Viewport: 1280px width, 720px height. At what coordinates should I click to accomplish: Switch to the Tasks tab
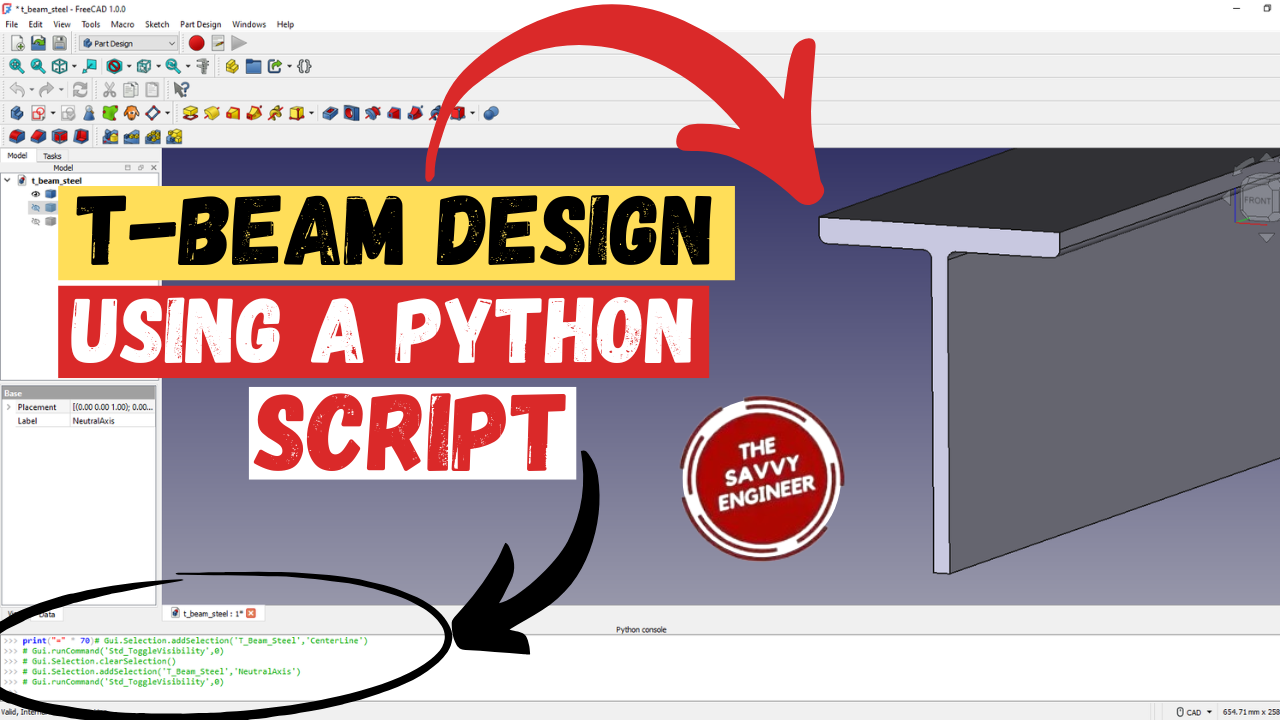[51, 156]
